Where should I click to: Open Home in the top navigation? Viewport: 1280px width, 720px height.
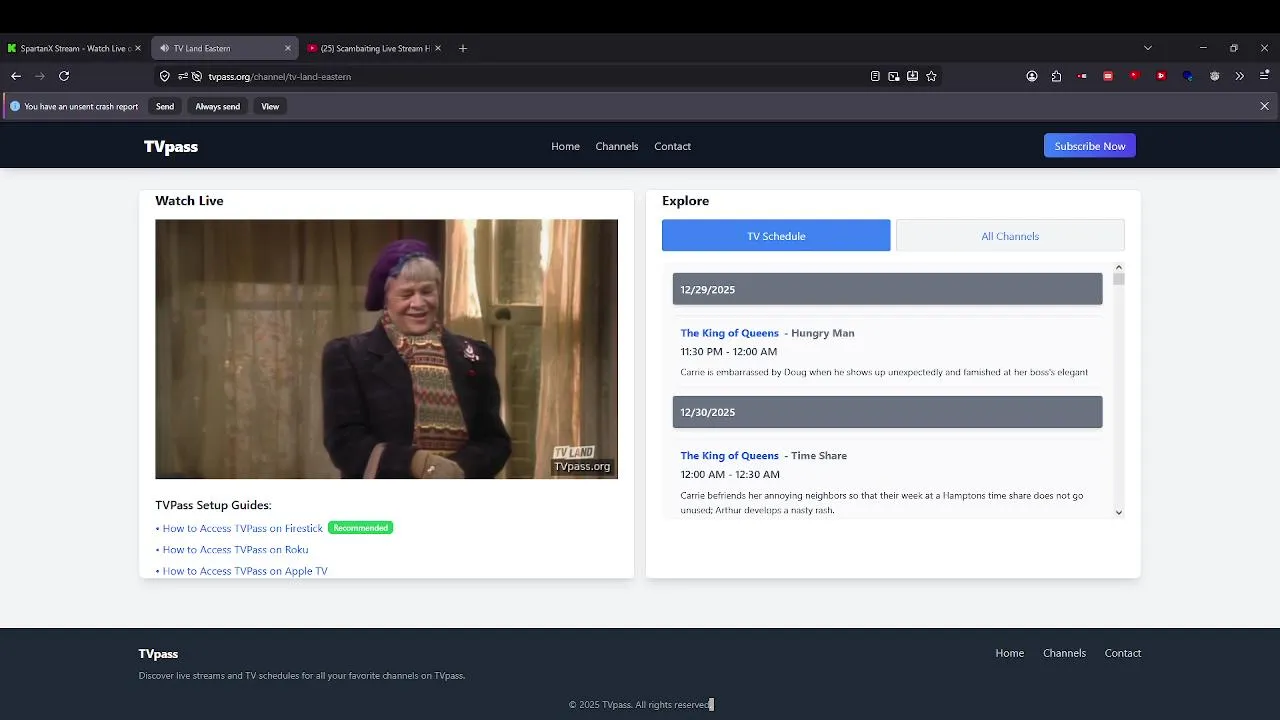(565, 146)
